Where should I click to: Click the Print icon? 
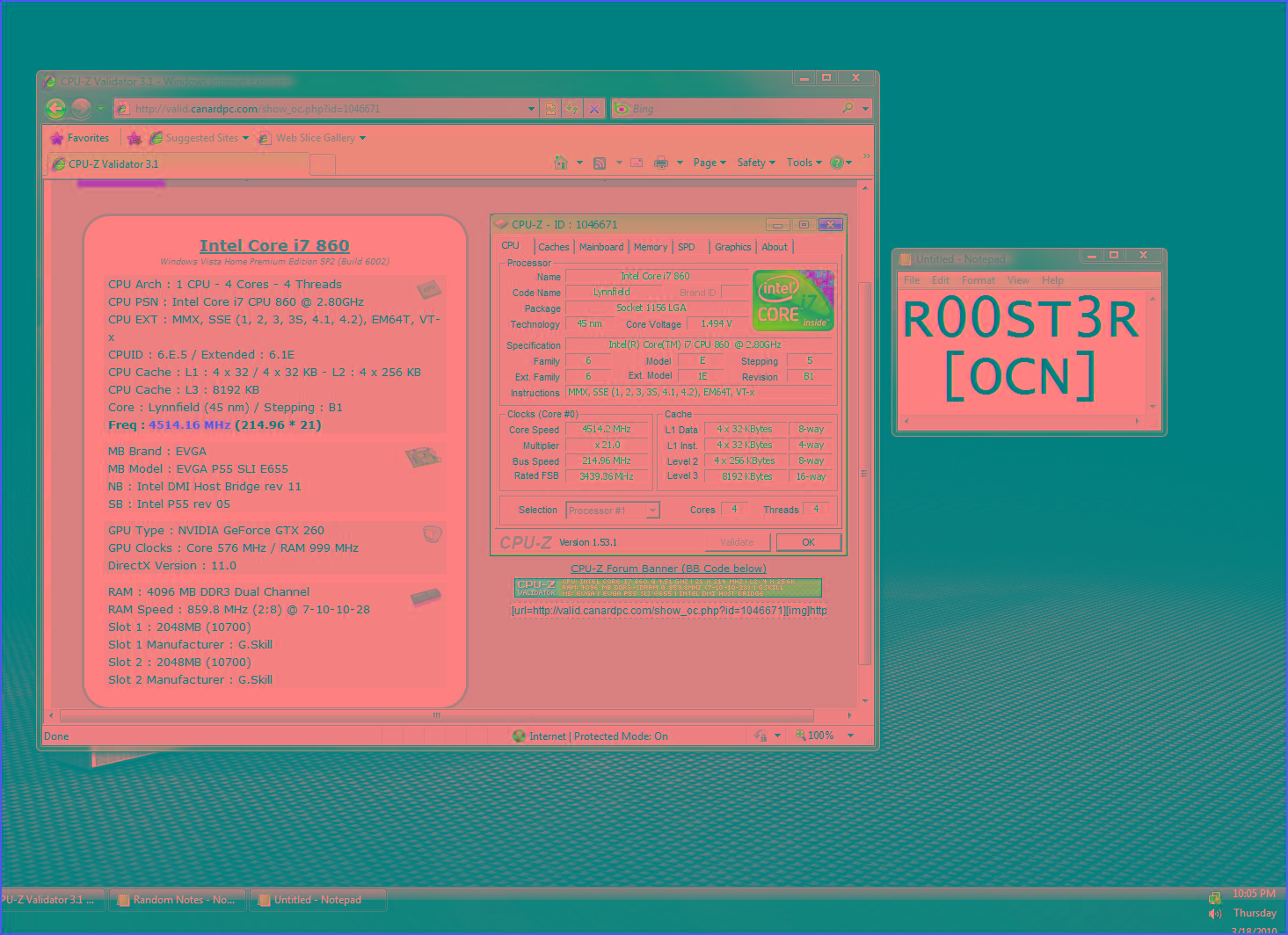[661, 163]
